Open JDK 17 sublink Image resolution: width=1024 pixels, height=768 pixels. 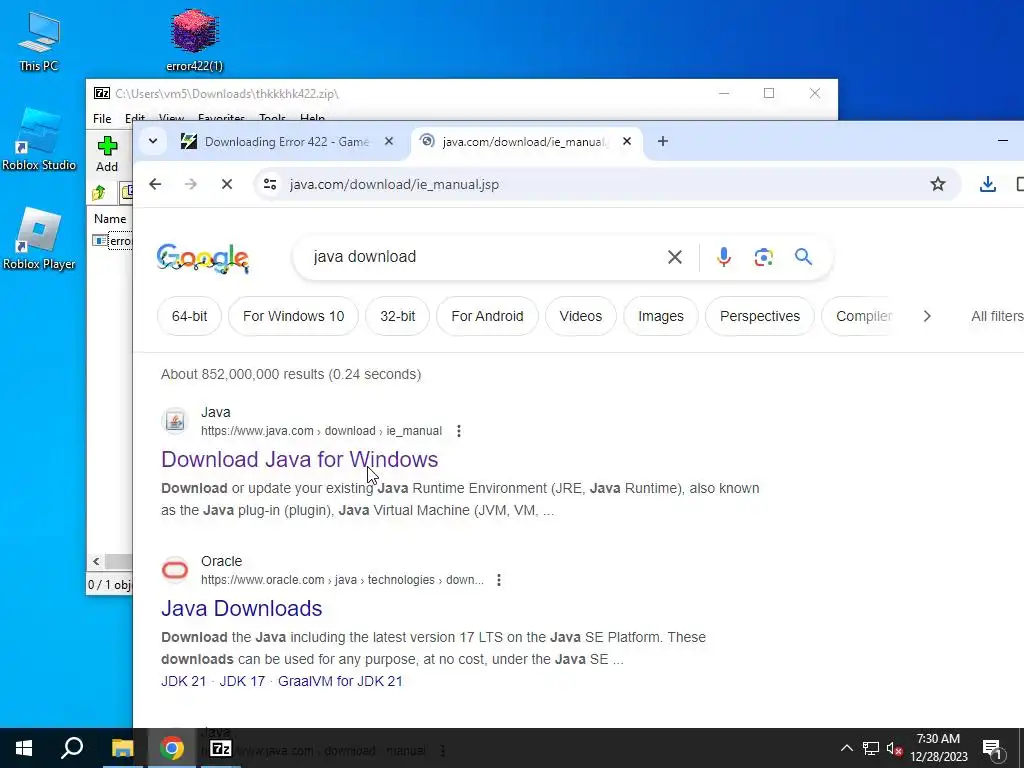point(242,681)
